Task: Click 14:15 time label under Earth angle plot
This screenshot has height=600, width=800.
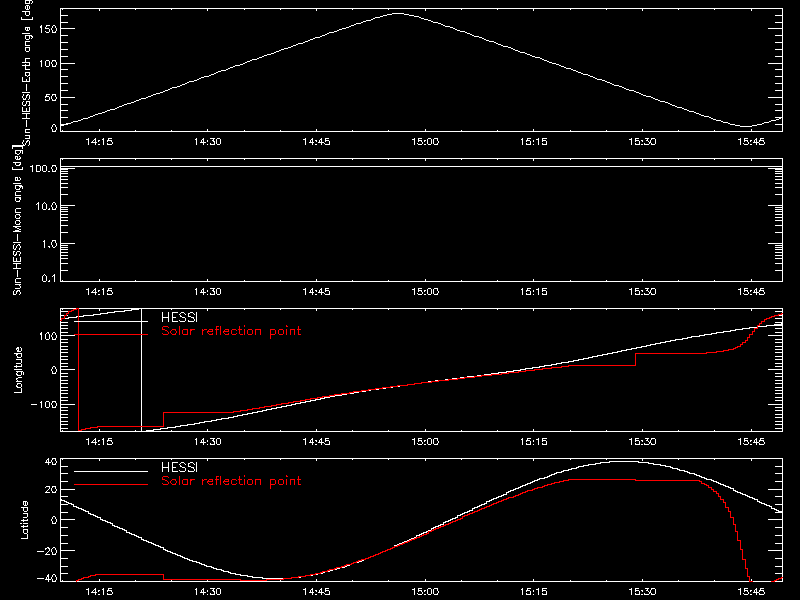Action: [99, 142]
